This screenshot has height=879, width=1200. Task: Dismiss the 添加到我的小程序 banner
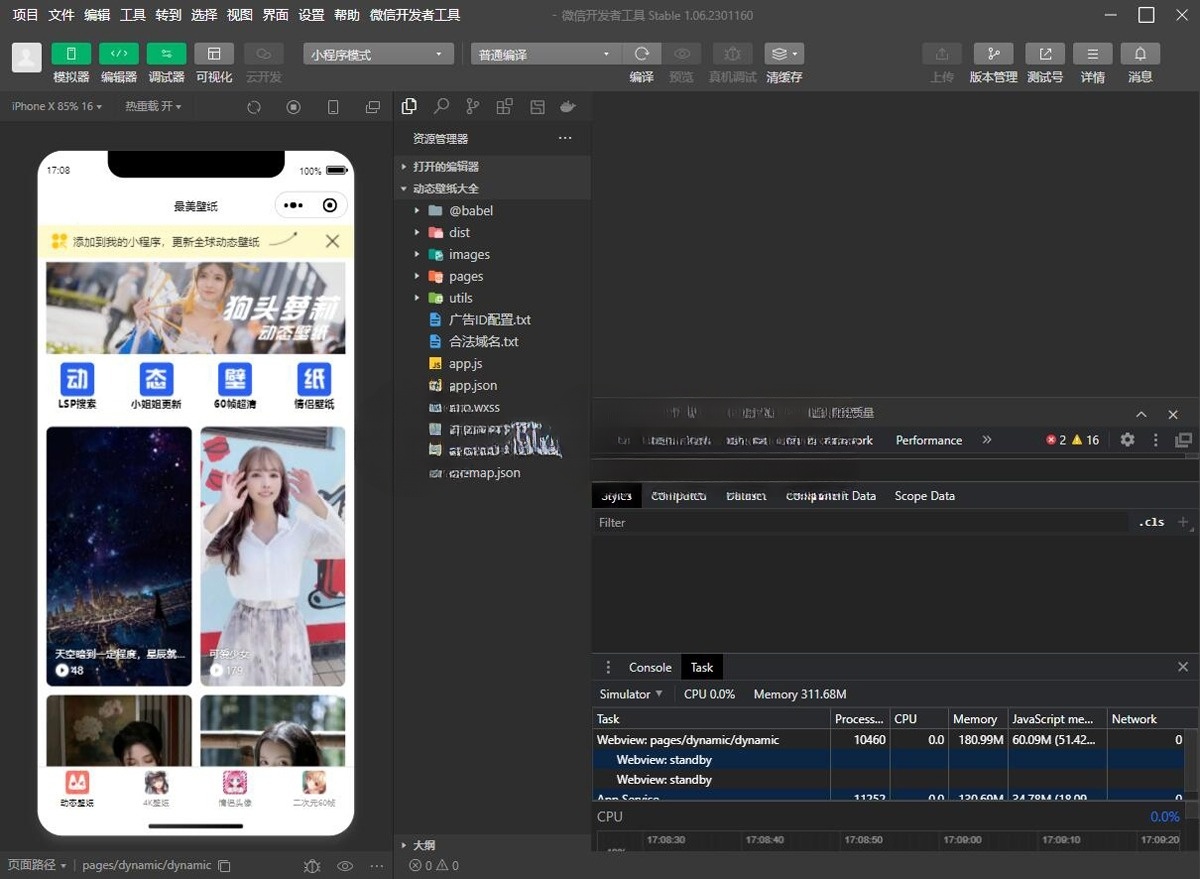click(333, 241)
